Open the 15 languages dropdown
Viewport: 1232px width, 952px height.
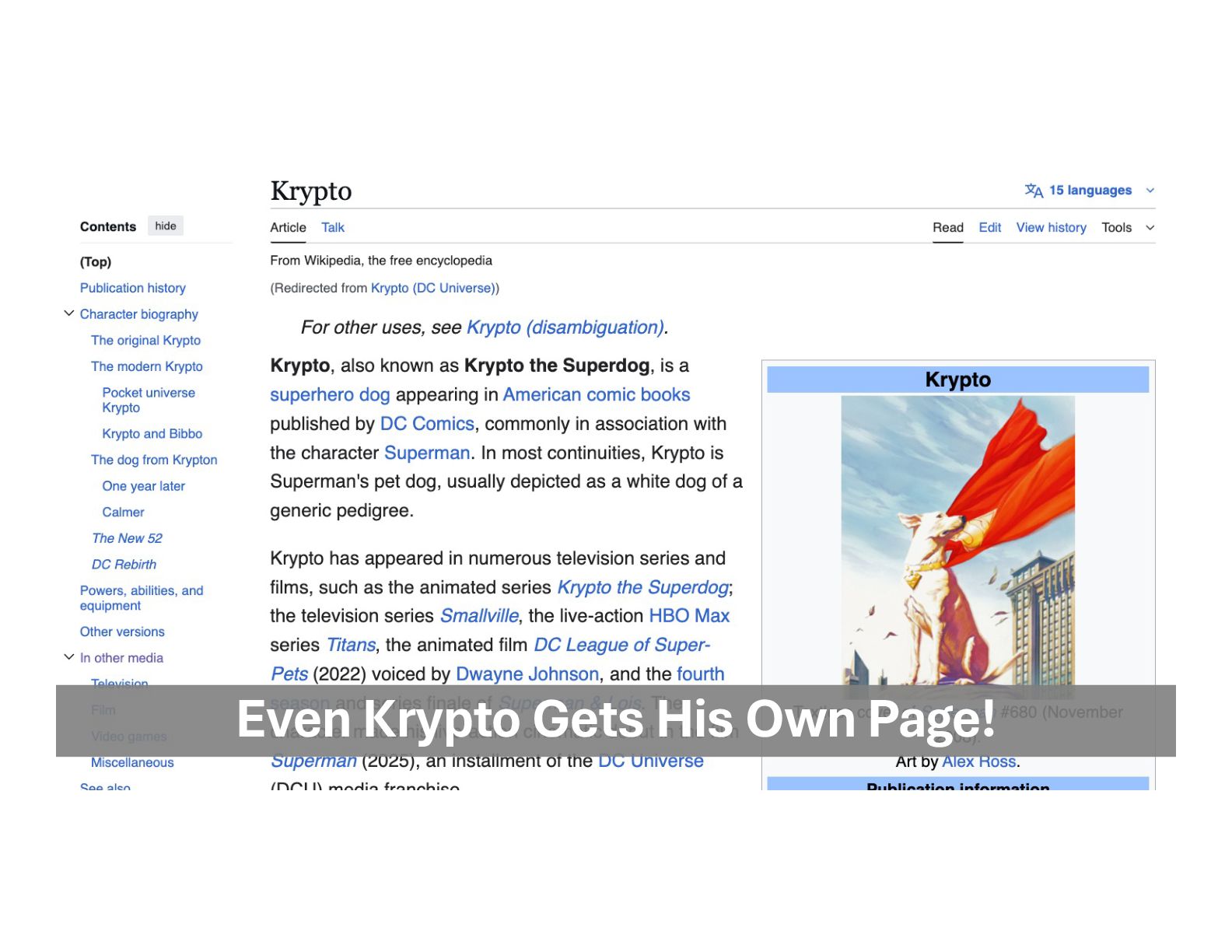coord(1090,191)
